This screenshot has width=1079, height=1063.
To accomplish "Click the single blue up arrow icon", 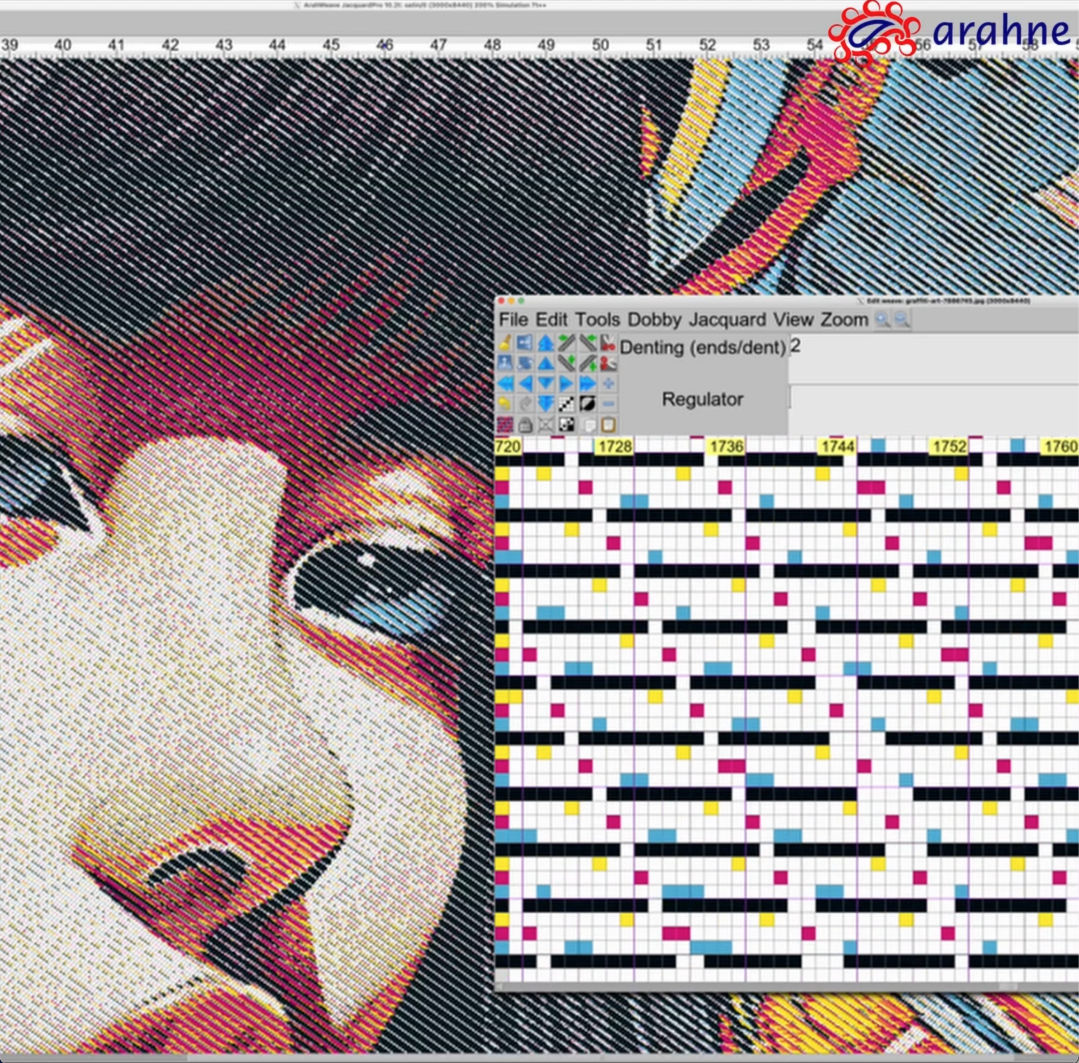I will click(x=546, y=363).
